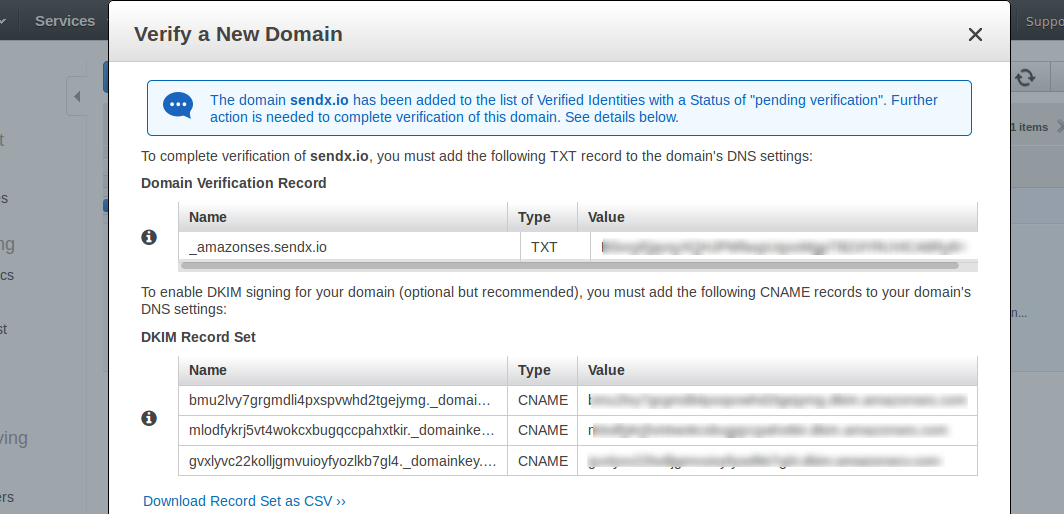Select the mlodfykrj5vt4 DKIM record name

342,430
